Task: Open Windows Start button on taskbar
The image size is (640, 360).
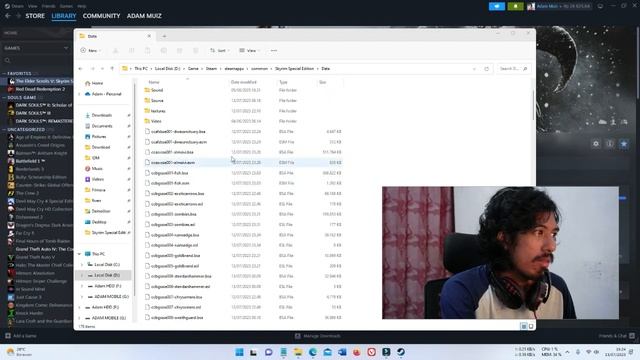Action: click(239, 352)
